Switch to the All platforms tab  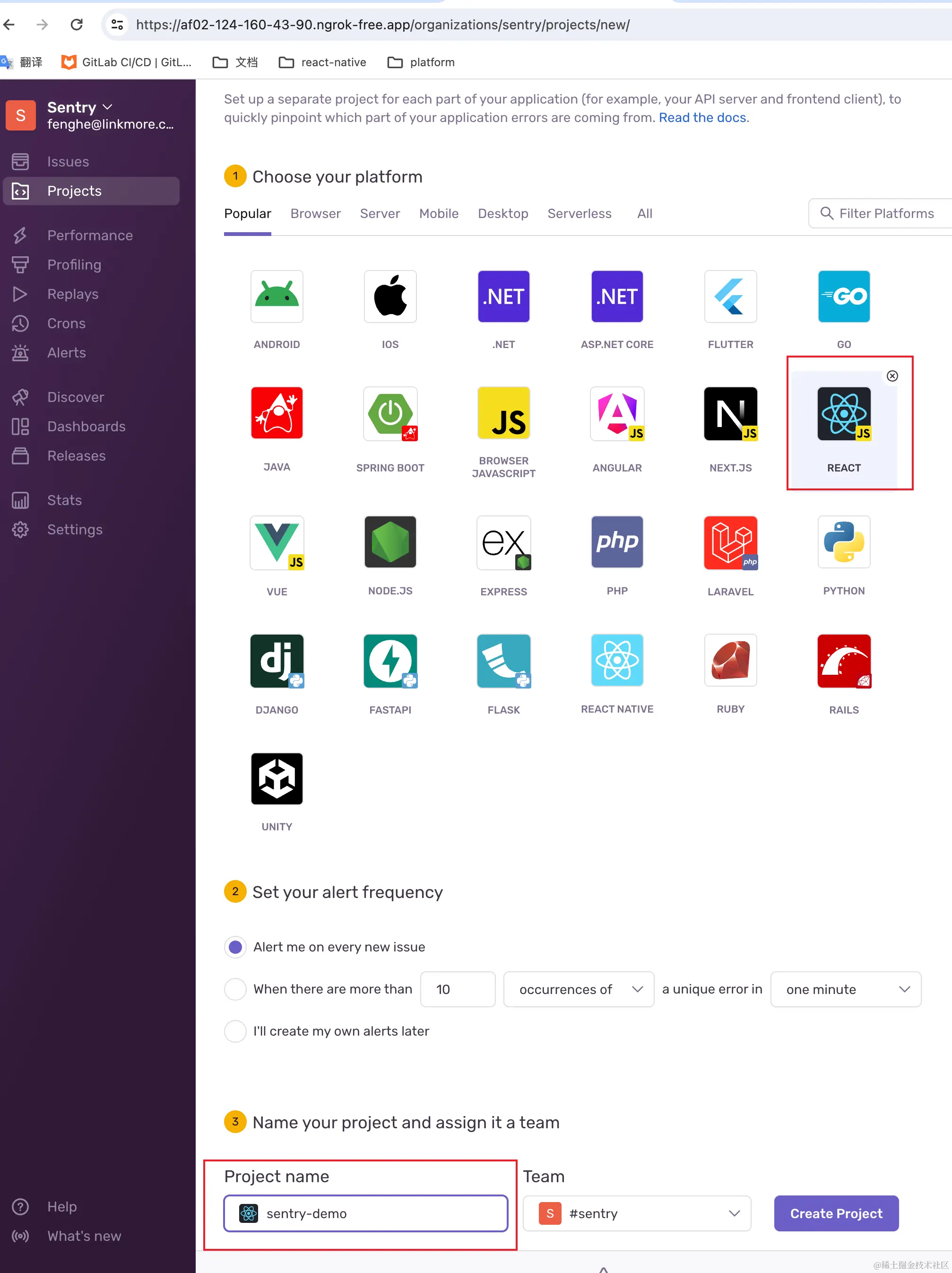click(x=644, y=214)
